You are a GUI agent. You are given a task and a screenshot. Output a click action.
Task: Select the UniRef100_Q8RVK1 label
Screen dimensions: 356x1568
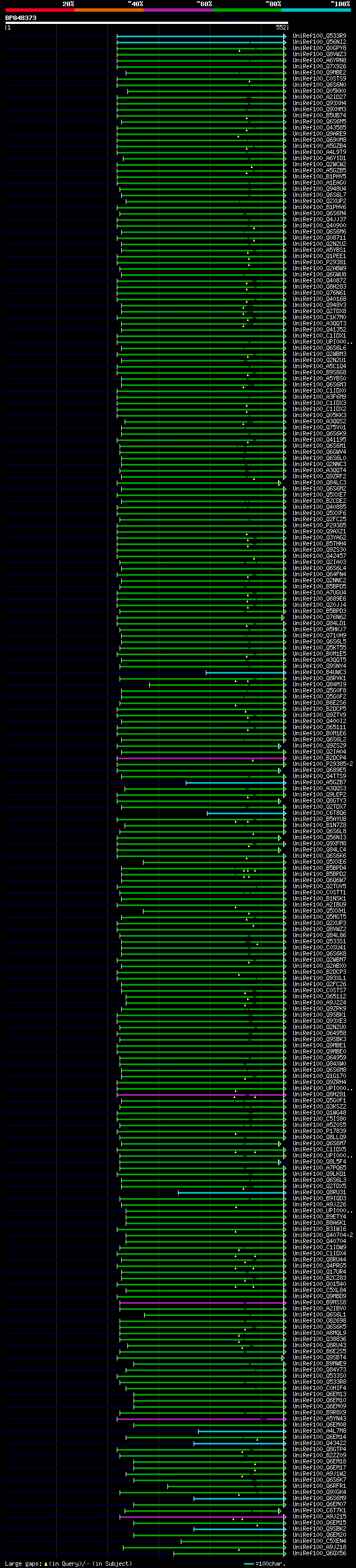(x=319, y=679)
